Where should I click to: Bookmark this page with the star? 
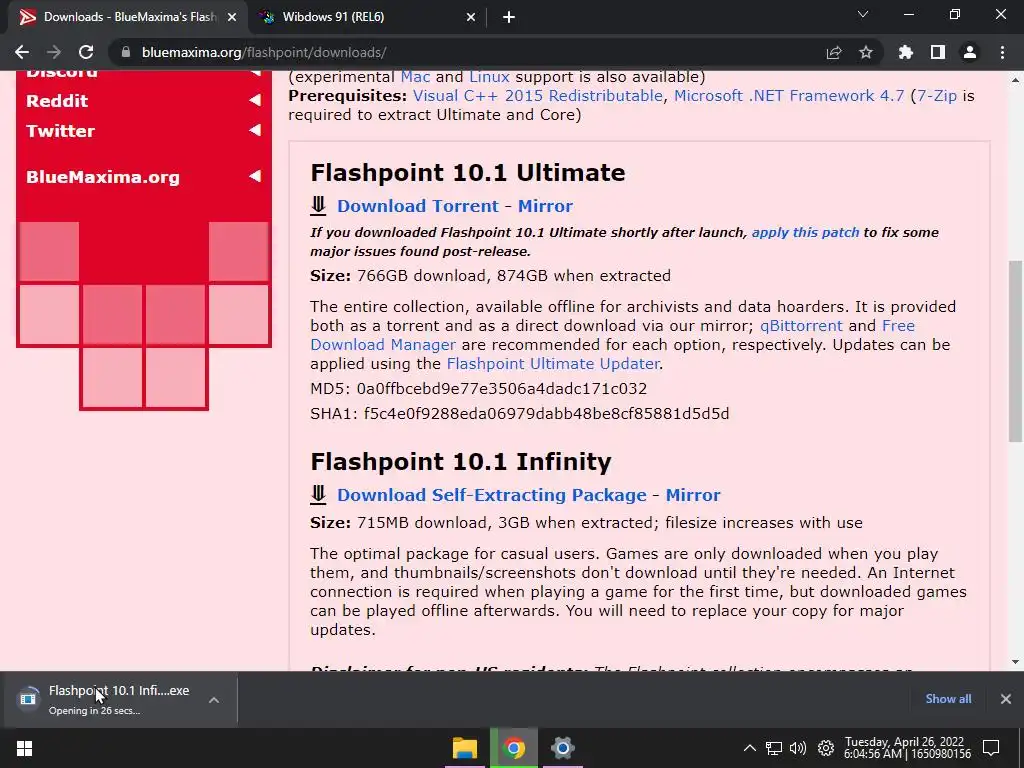tap(866, 52)
